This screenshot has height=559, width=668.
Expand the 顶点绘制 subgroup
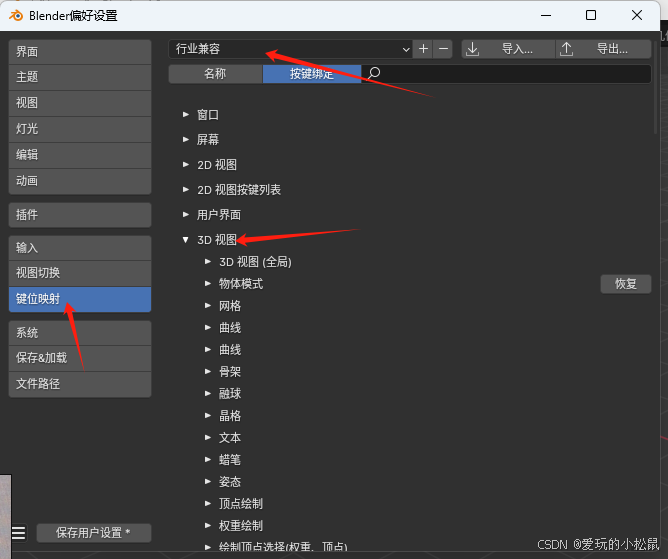click(208, 504)
